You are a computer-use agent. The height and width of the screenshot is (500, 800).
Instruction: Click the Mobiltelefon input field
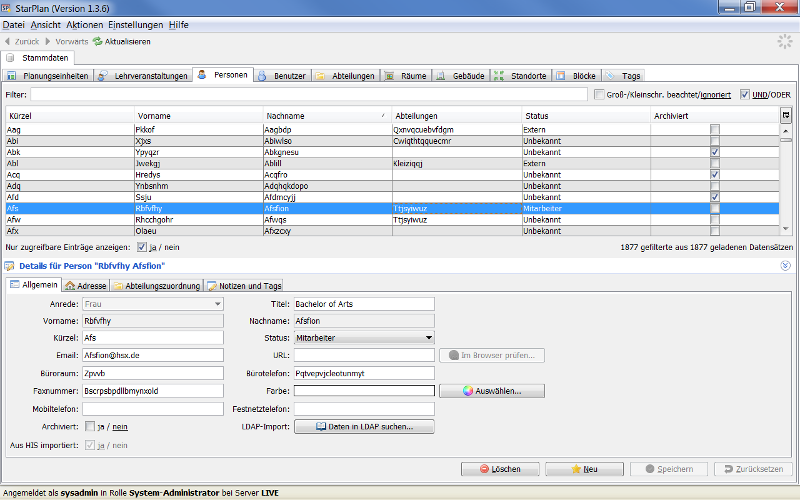click(x=153, y=409)
